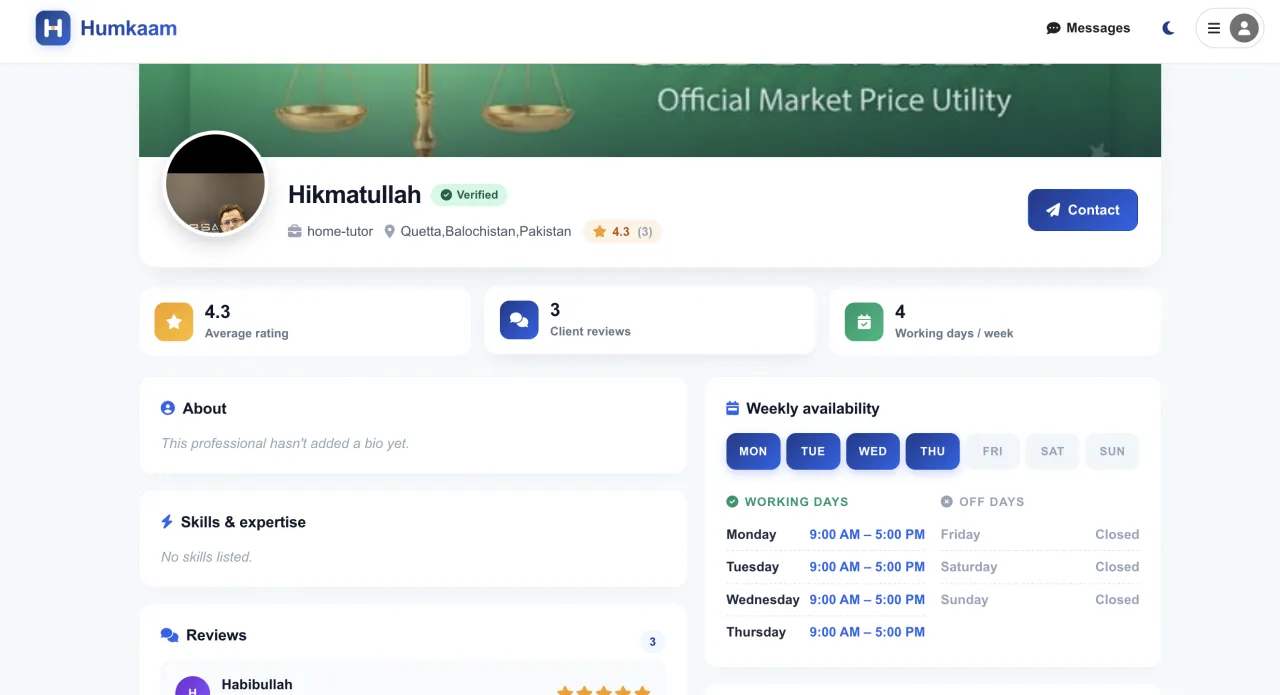Click the Contact button
The image size is (1280, 695).
pos(1083,210)
